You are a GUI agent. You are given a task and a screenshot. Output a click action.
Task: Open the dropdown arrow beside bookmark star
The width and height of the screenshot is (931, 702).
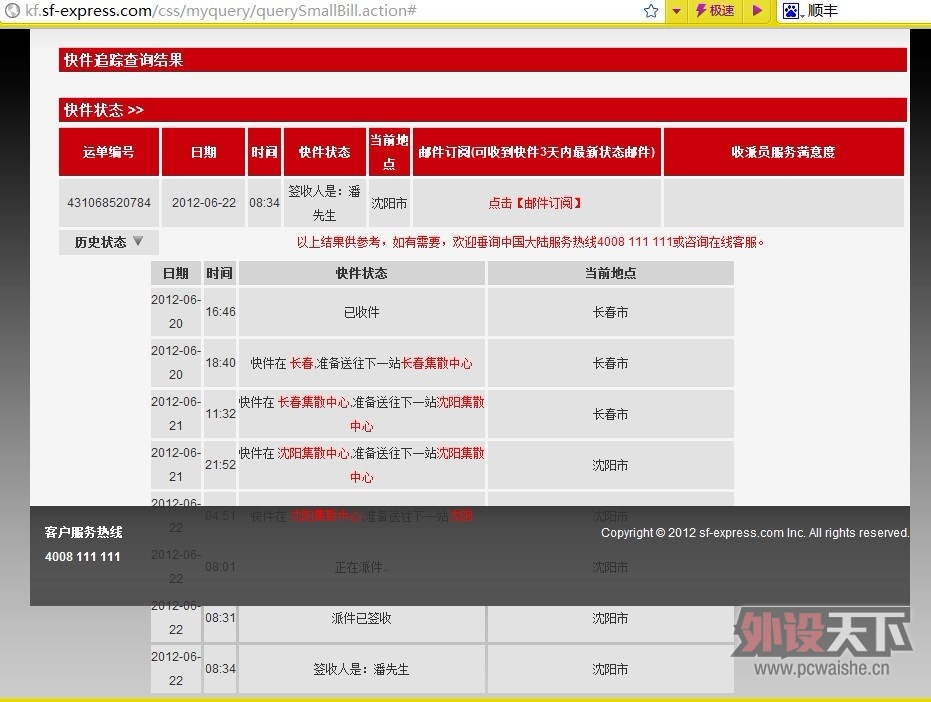coord(676,11)
